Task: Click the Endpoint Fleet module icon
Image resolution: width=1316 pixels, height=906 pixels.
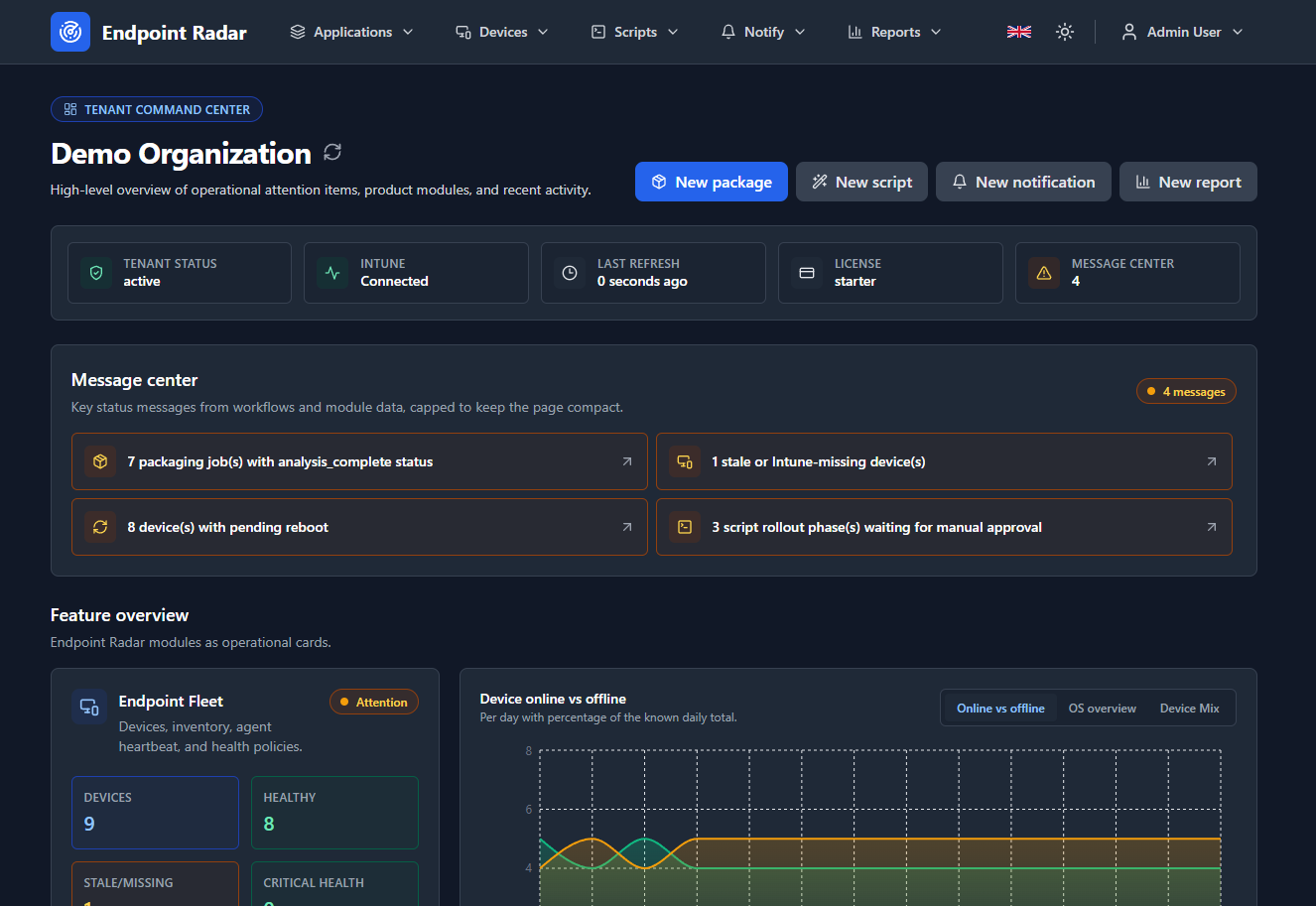Action: (x=89, y=707)
